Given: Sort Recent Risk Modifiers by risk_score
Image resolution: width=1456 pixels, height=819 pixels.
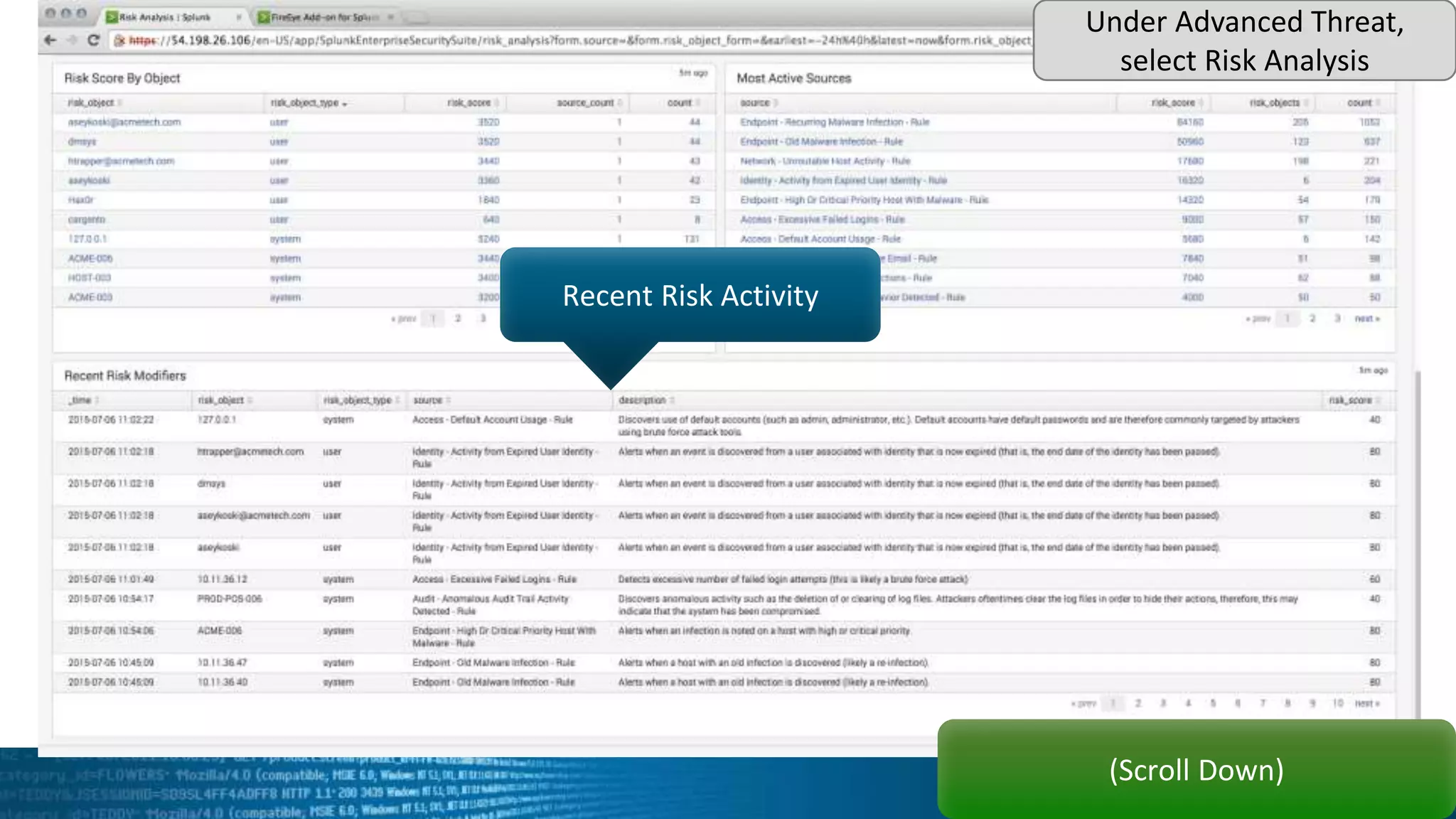Looking at the screenshot, I should point(1354,400).
